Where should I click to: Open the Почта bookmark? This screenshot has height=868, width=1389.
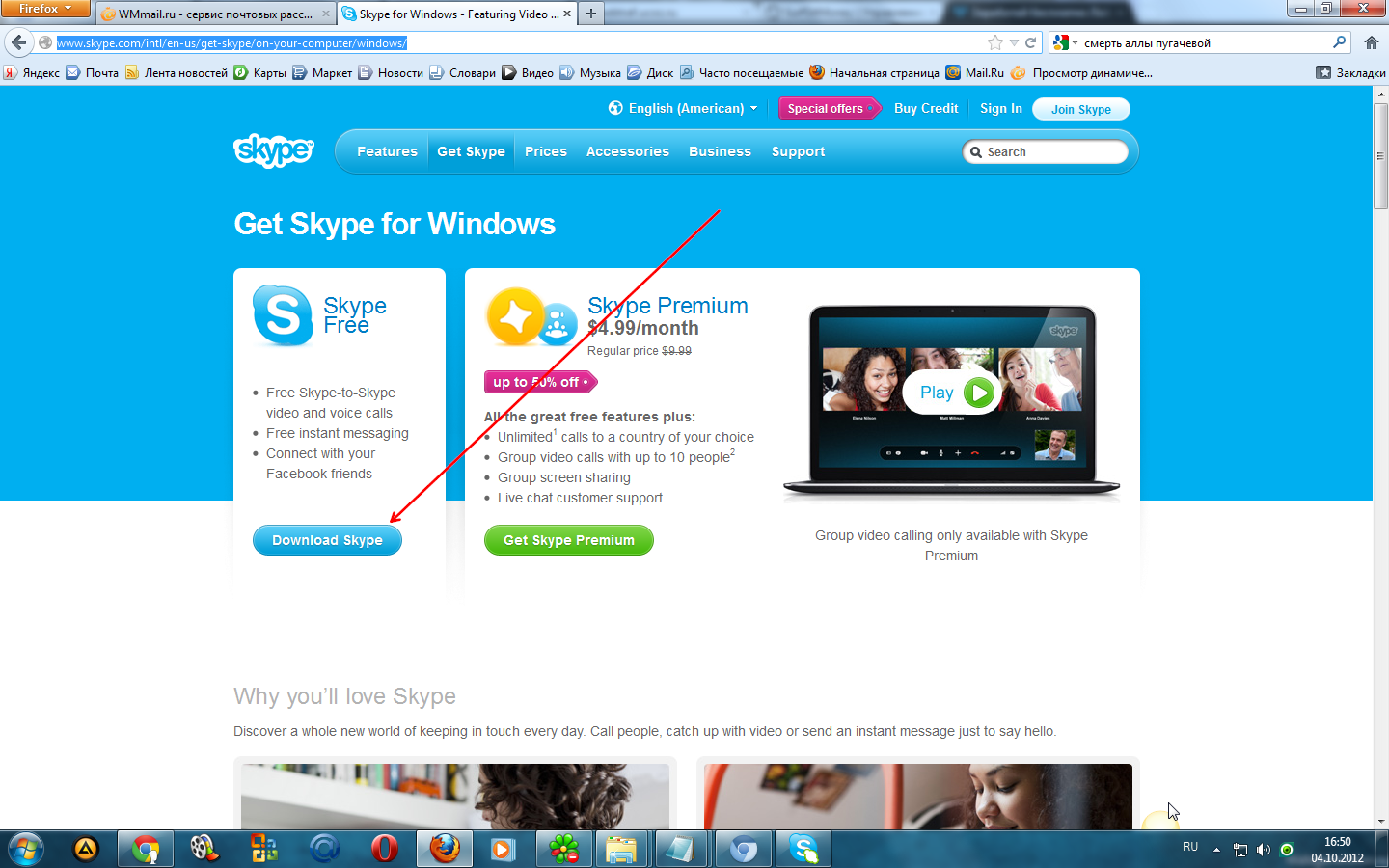click(92, 72)
